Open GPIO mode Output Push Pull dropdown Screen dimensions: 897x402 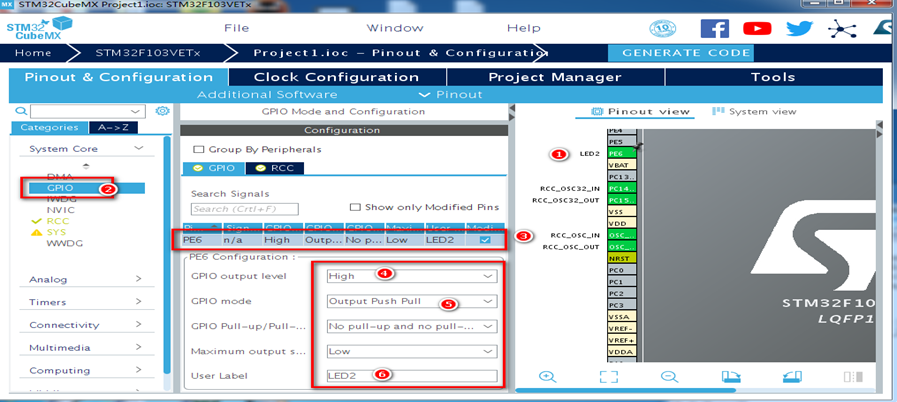[x=411, y=301]
